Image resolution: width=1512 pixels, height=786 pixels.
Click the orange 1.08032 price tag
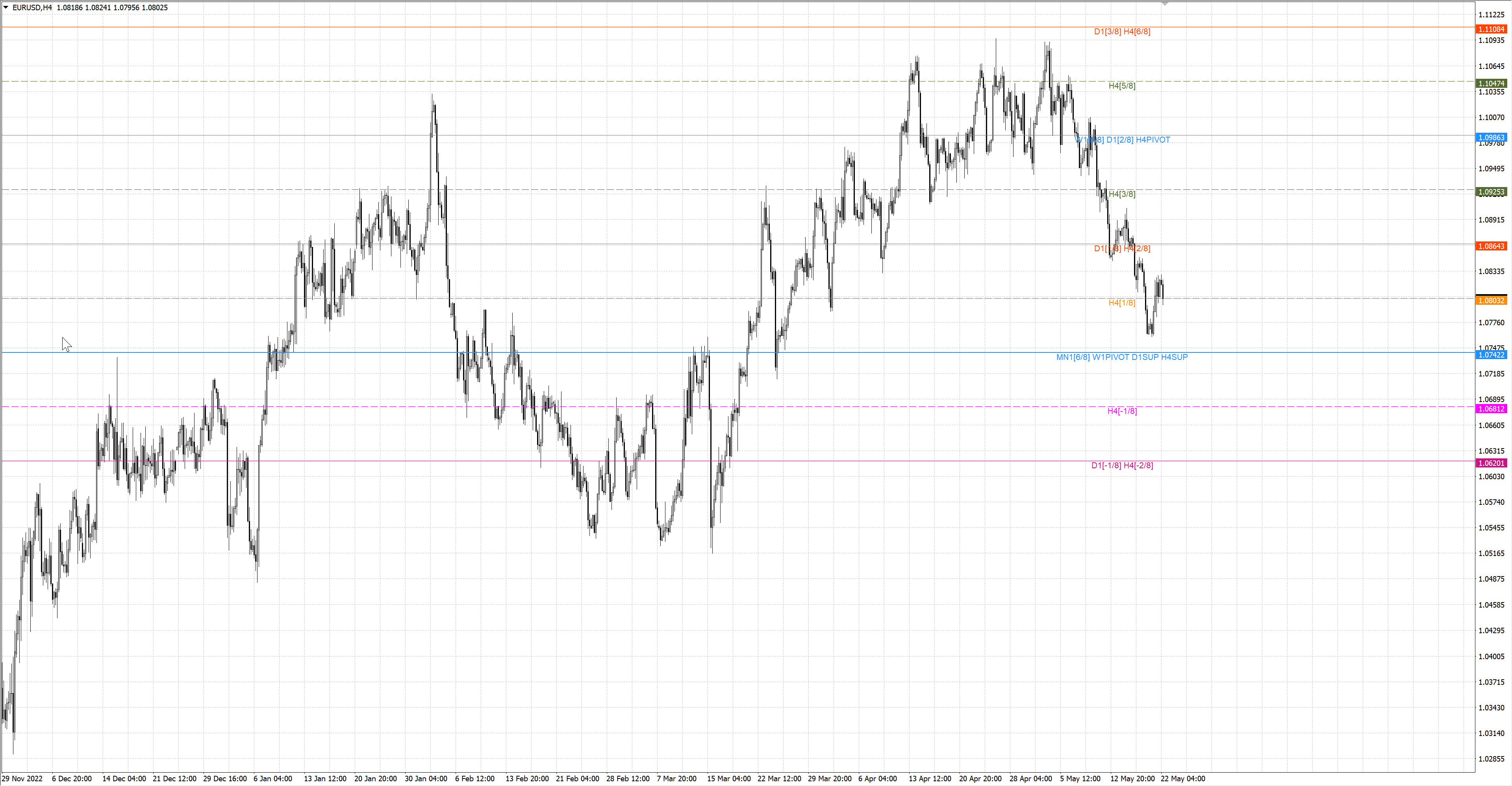coord(1491,300)
